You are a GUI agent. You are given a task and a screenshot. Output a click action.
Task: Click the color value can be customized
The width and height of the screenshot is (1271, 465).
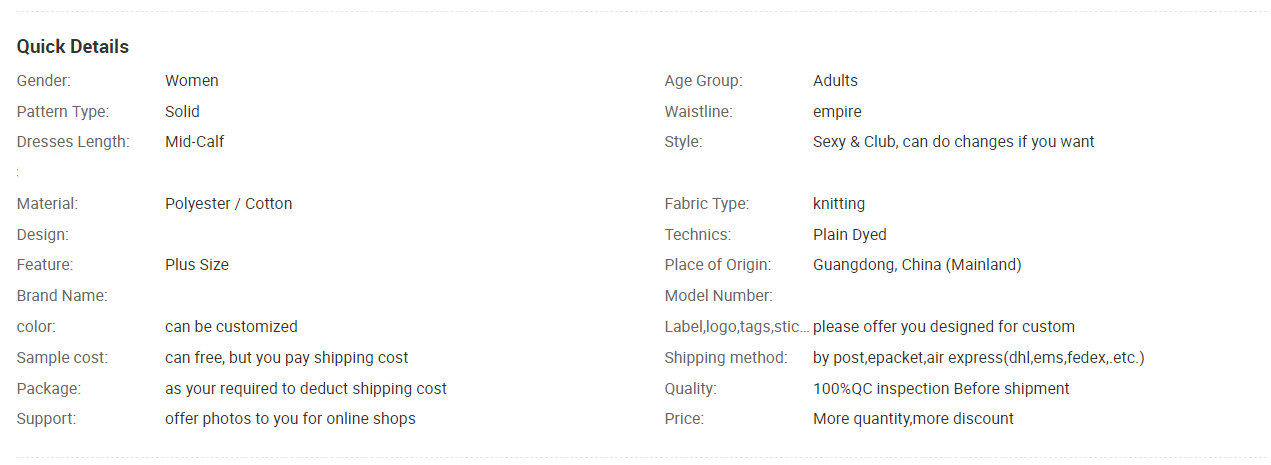(x=231, y=327)
